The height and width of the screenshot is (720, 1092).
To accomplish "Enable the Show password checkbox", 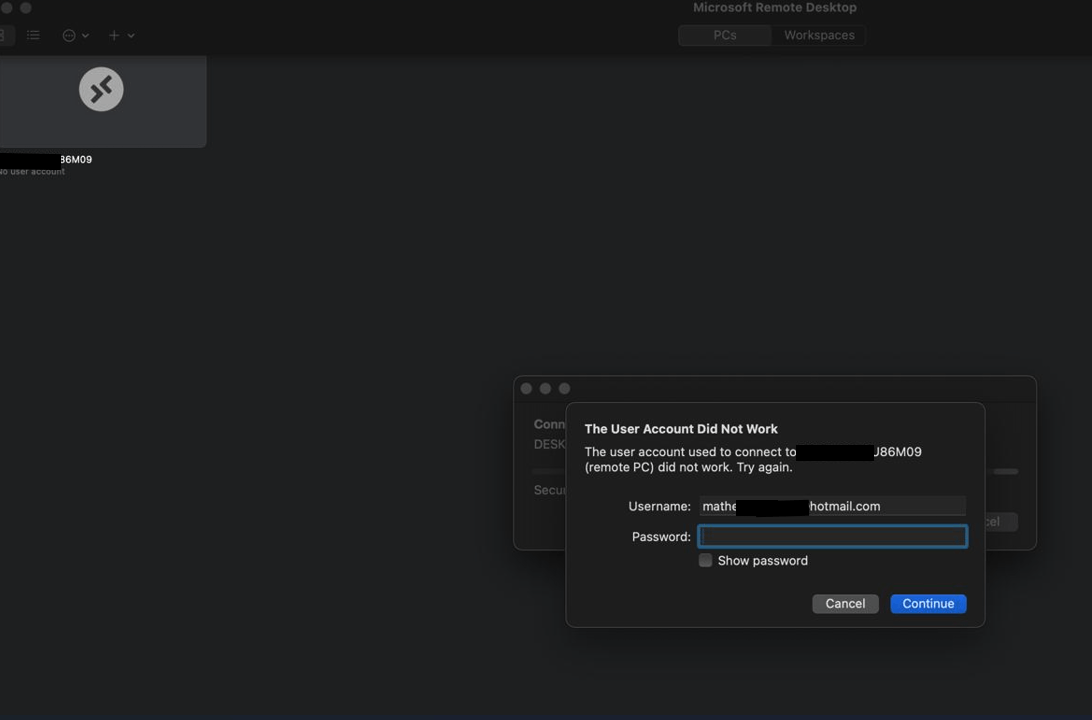I will point(705,561).
